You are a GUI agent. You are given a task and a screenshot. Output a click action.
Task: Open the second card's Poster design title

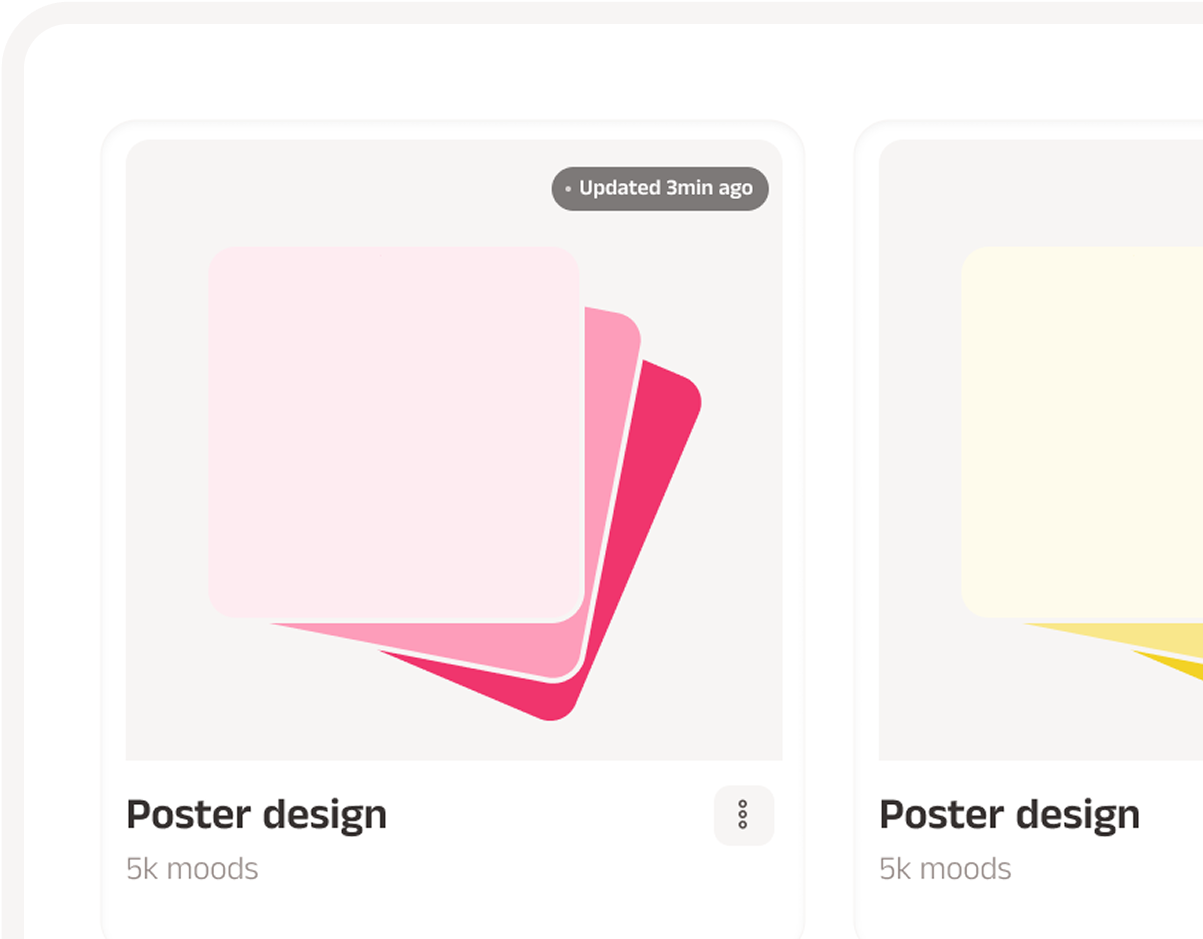(1009, 815)
